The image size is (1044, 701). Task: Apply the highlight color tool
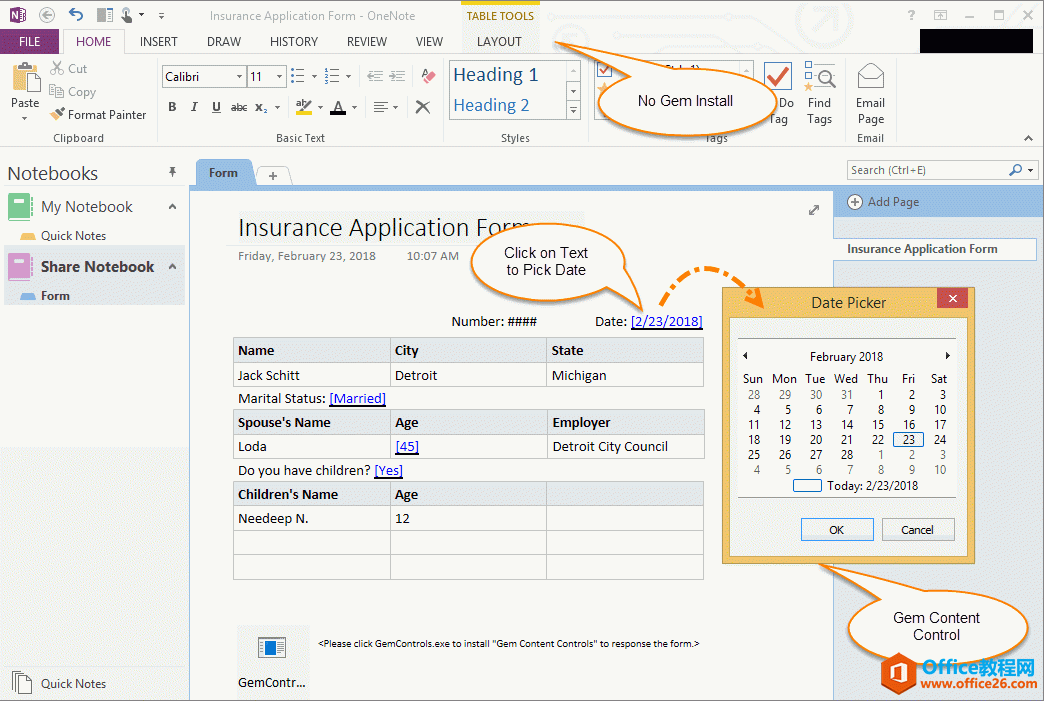pyautogui.click(x=302, y=106)
